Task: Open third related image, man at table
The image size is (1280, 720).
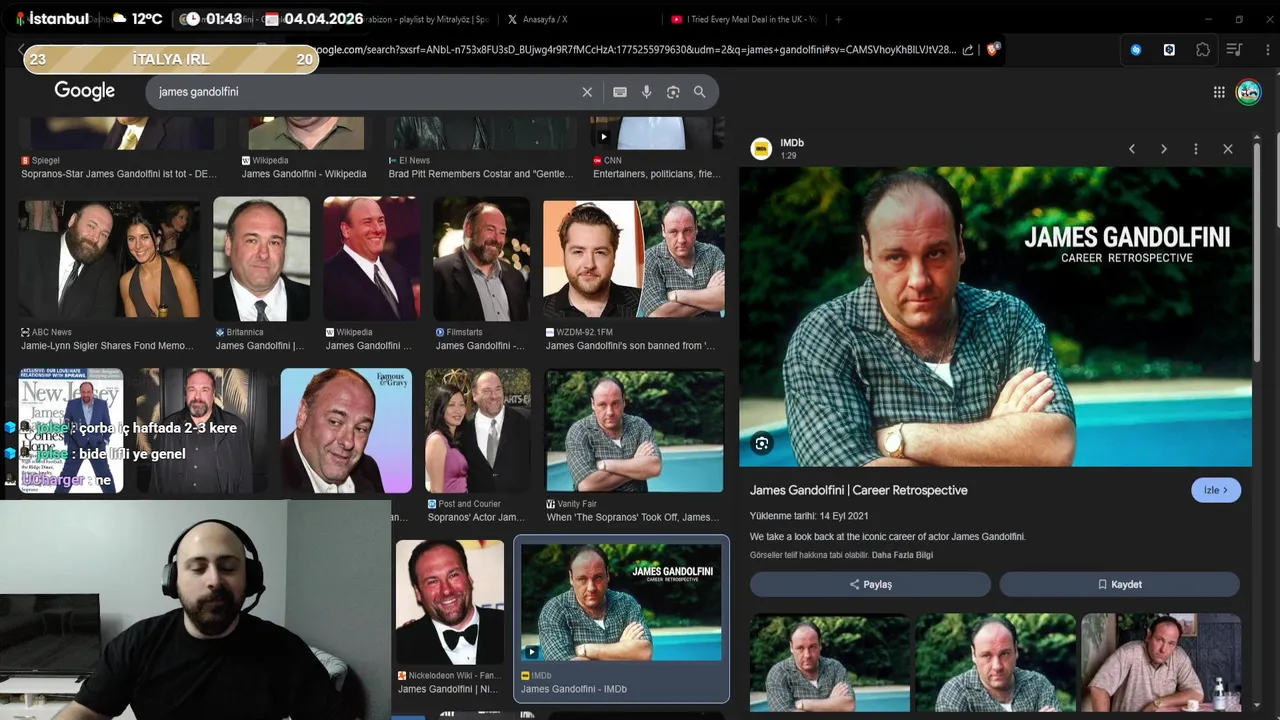Action: (x=1161, y=662)
